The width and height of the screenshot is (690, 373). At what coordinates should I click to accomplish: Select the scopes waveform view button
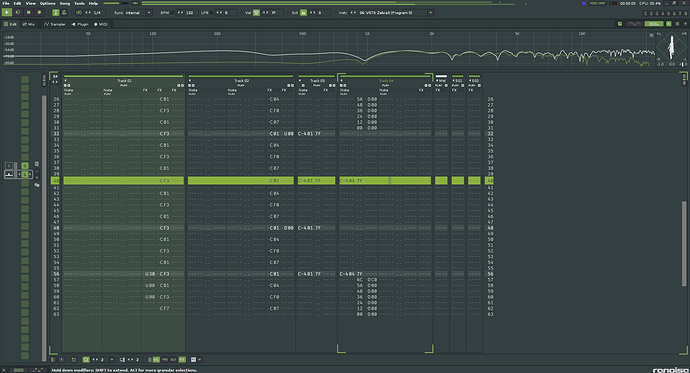pos(634,24)
